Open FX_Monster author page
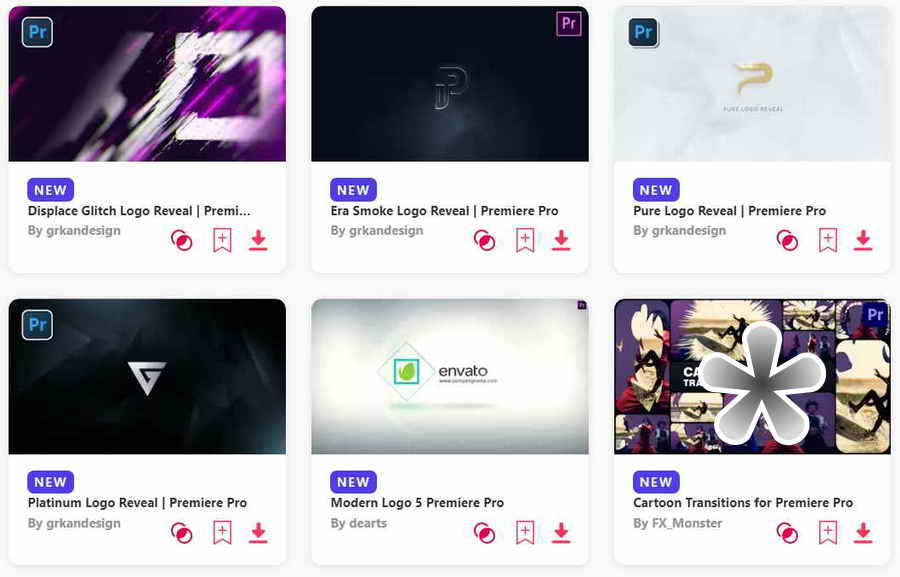This screenshot has height=577, width=900. pyautogui.click(x=678, y=523)
